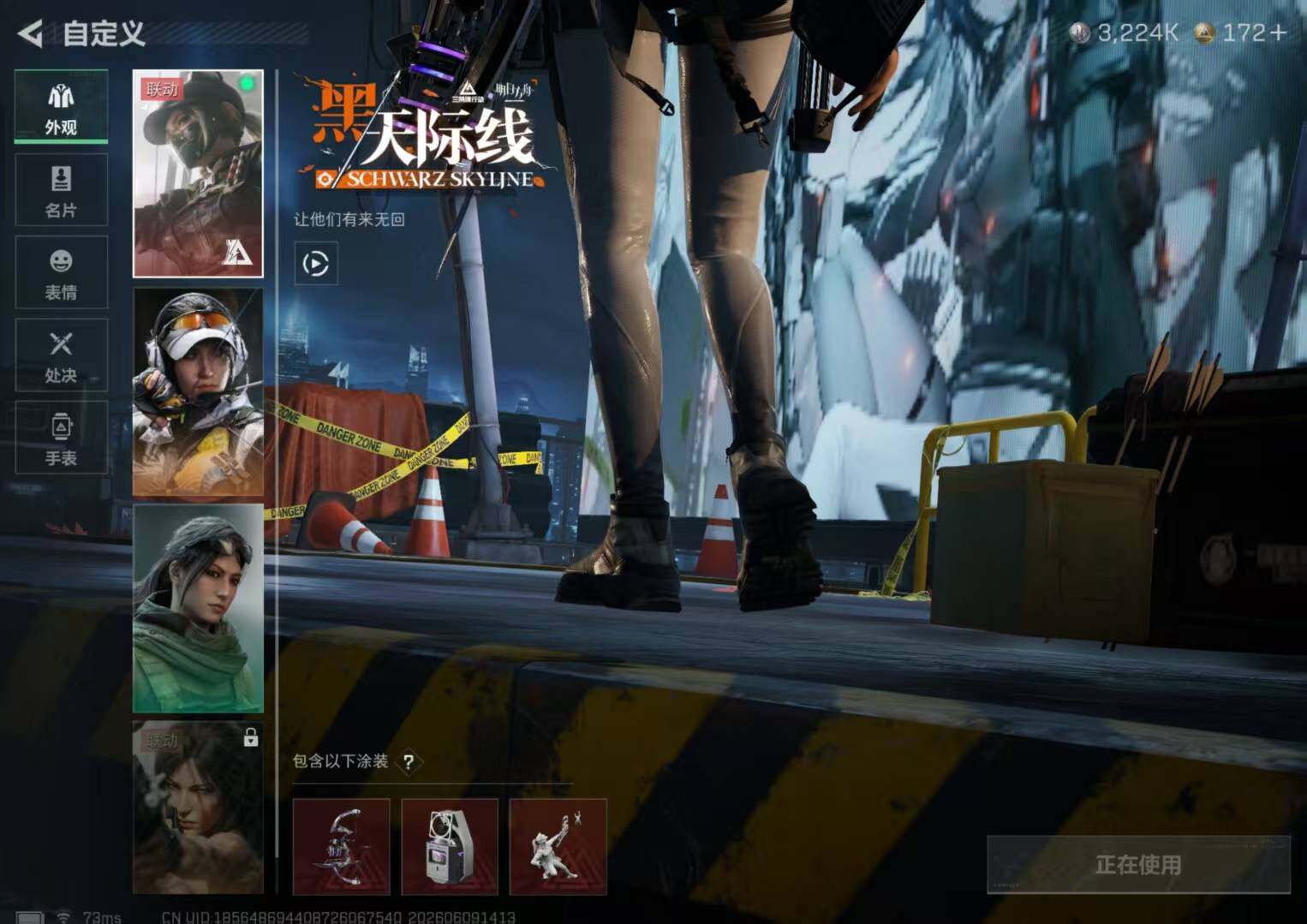Click the 73ms latency readout
The height and width of the screenshot is (924, 1307).
coord(102,917)
